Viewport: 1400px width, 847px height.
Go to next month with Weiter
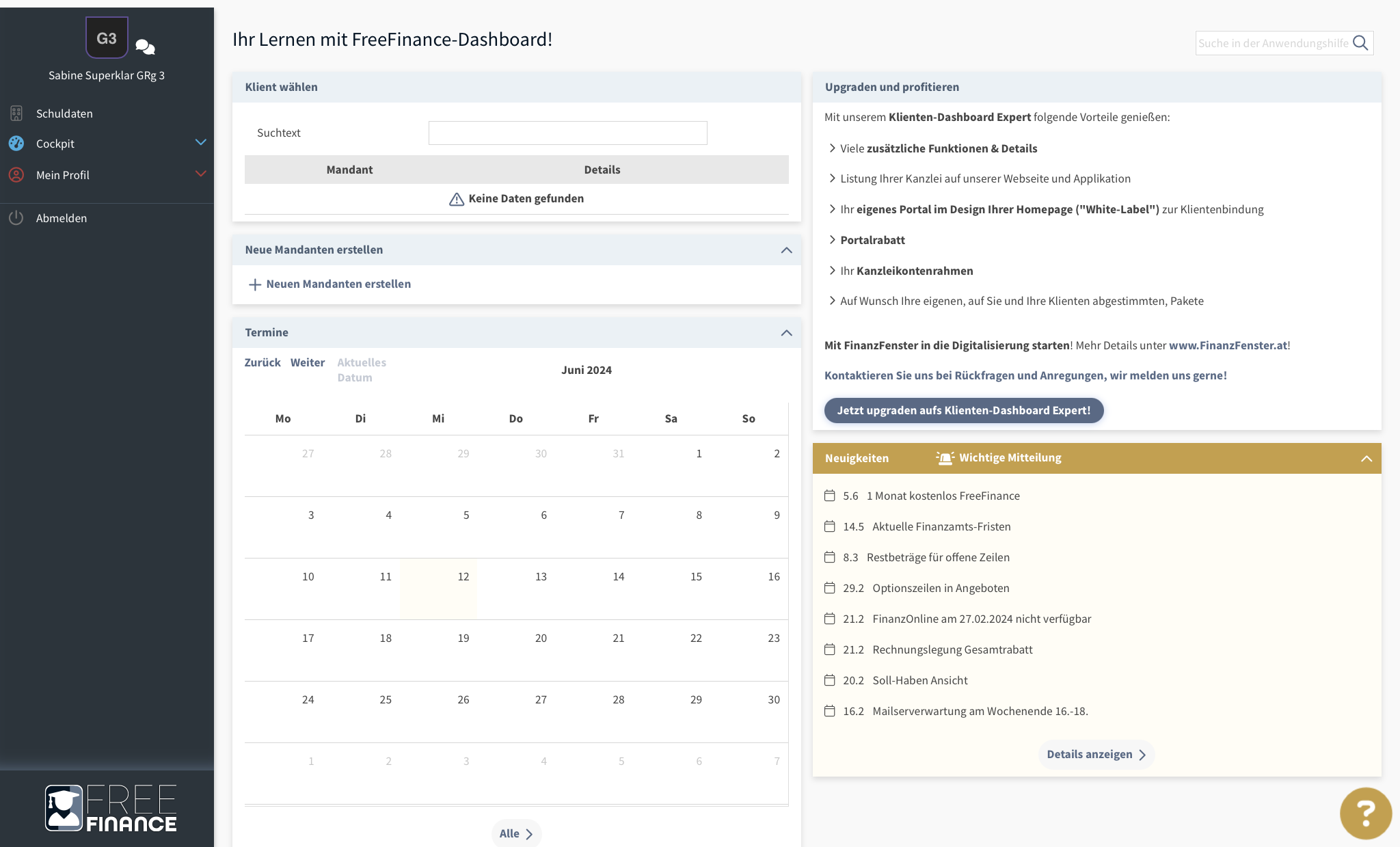click(x=308, y=362)
